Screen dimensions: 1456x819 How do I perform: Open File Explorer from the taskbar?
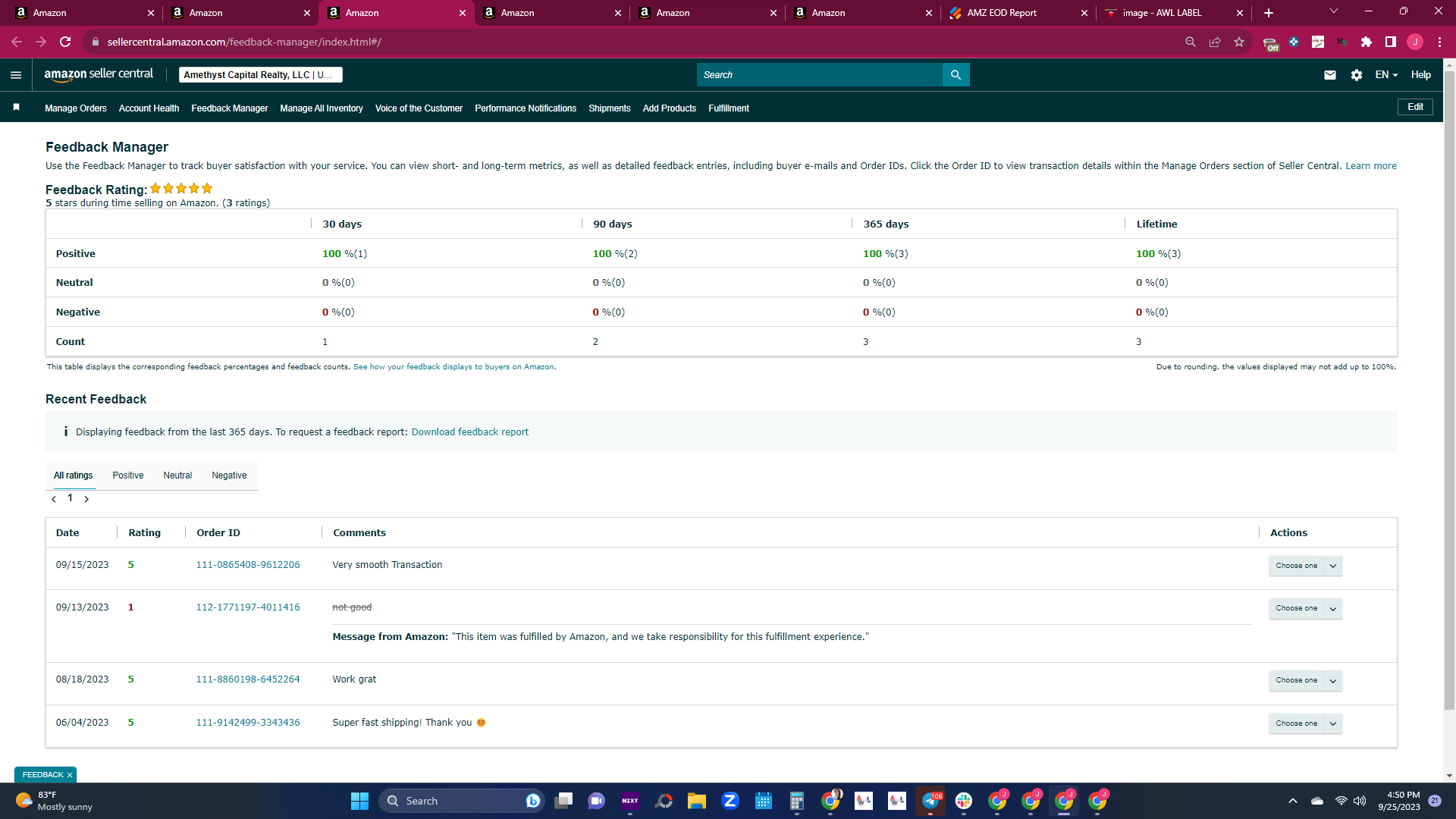point(697,801)
